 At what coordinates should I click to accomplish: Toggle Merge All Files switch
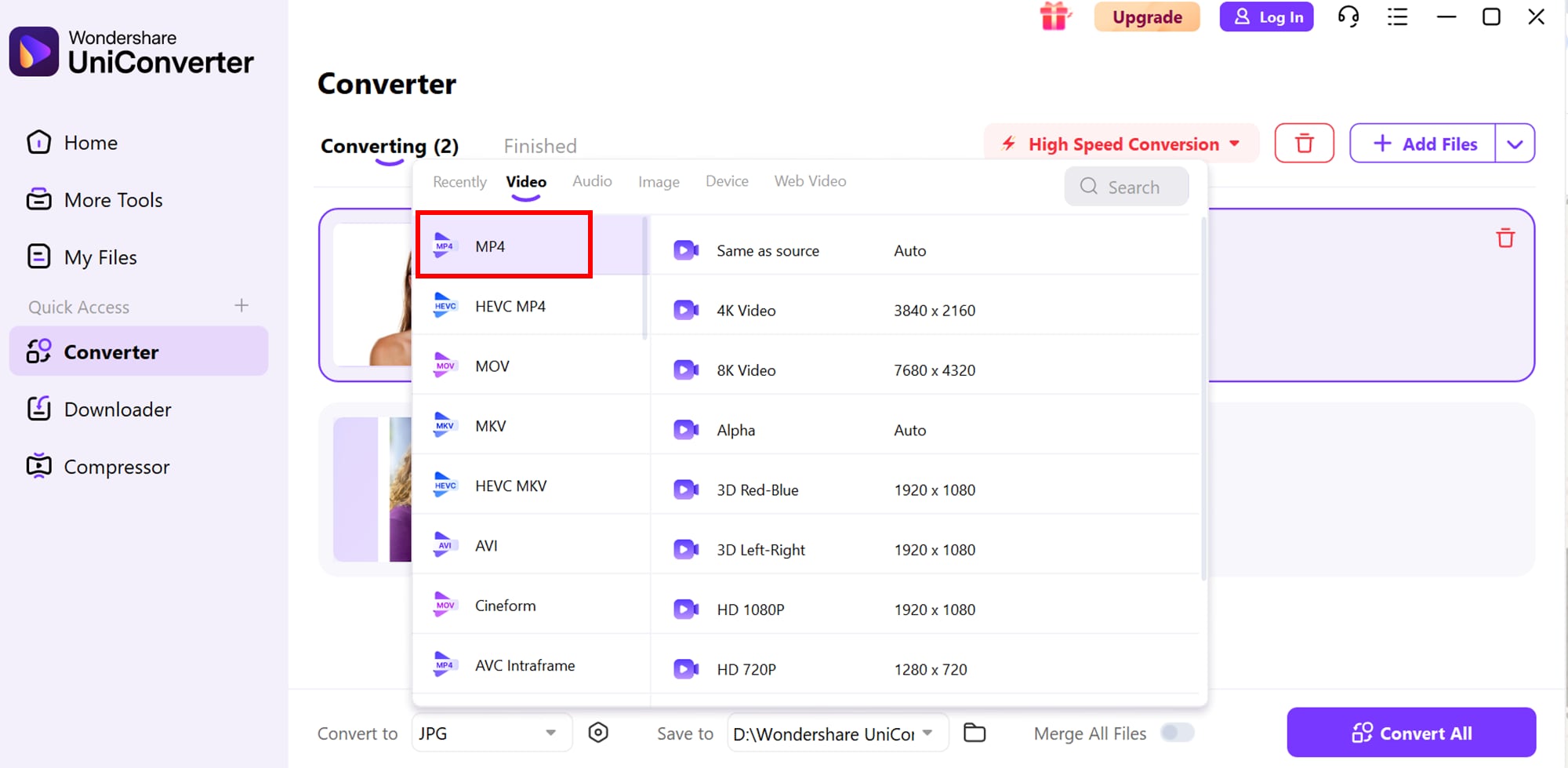pyautogui.click(x=1177, y=733)
